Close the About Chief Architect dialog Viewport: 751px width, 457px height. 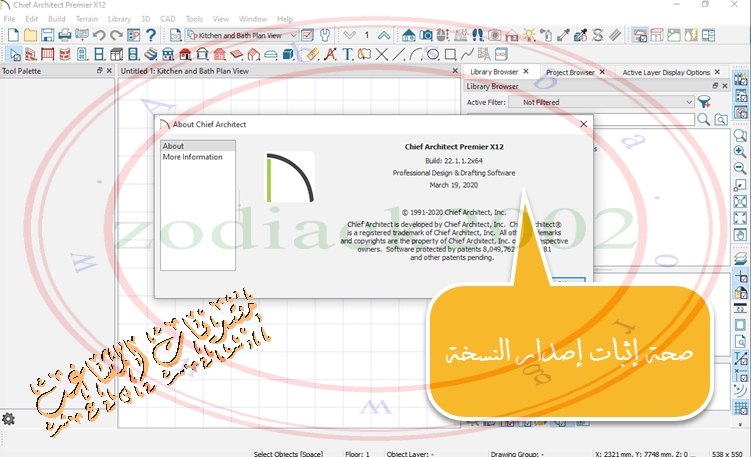pos(583,124)
